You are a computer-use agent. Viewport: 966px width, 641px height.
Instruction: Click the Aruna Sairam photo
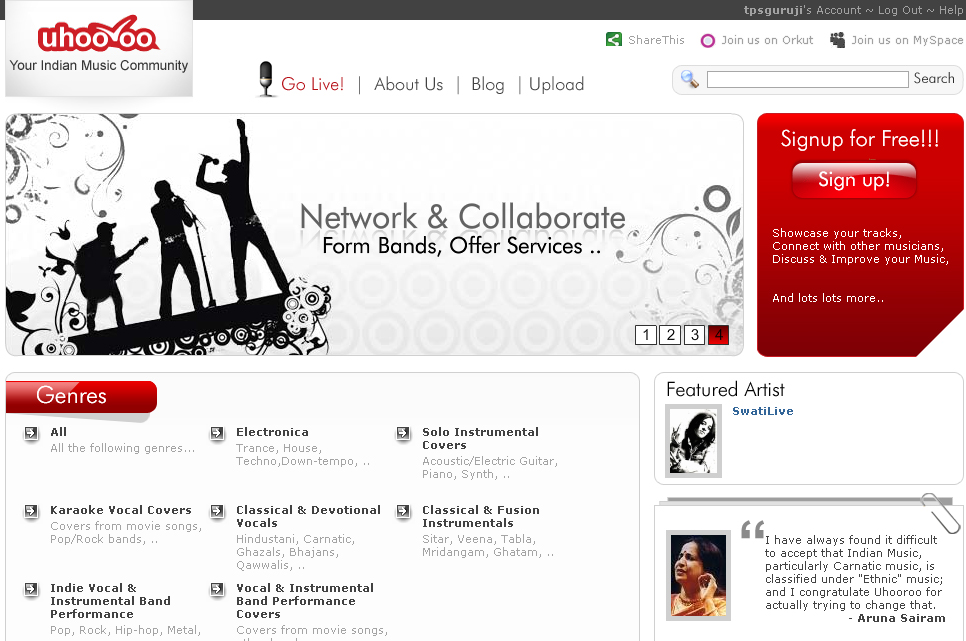click(698, 576)
